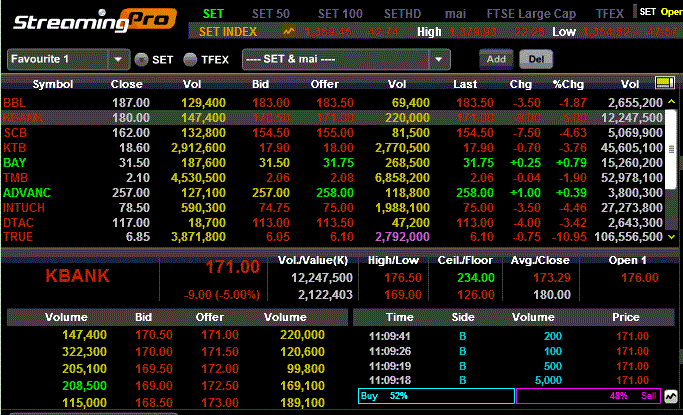Click the column layout icon beside Vol header
This screenshot has width=683, height=415.
pyautogui.click(x=664, y=83)
